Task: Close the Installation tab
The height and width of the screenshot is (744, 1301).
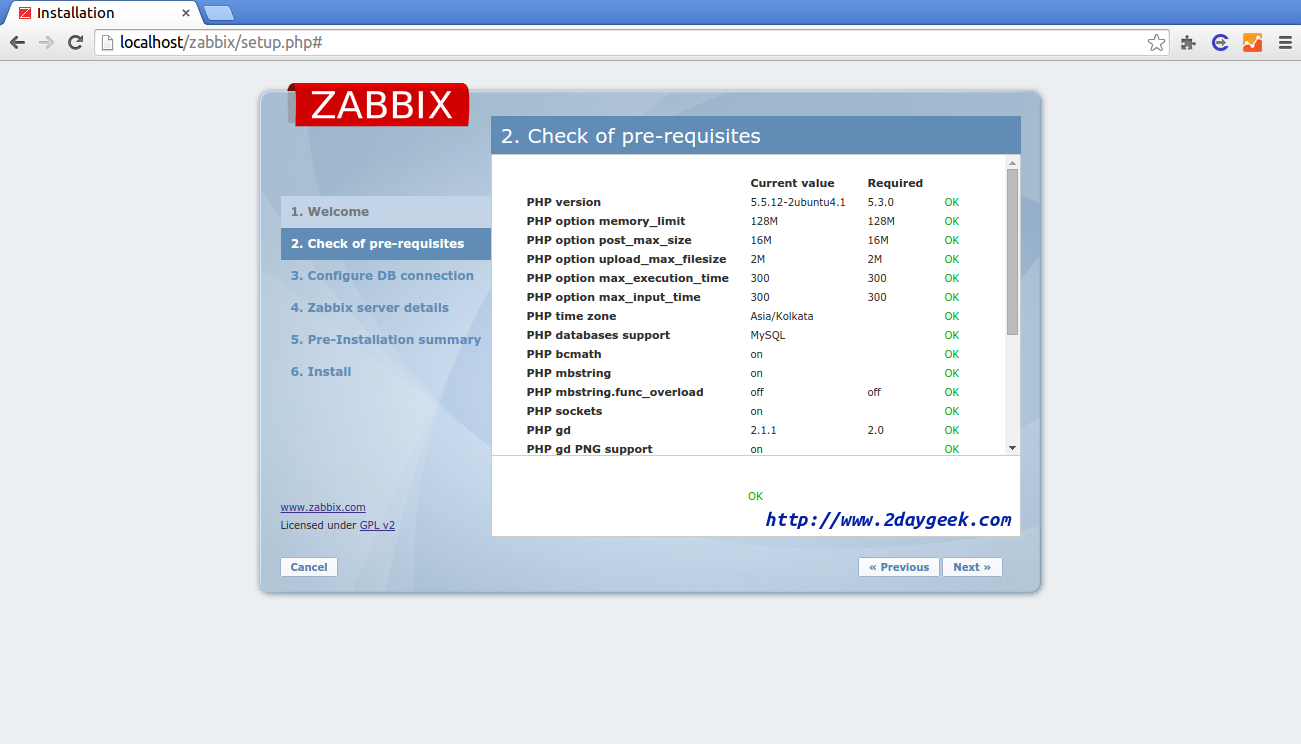Action: (x=186, y=13)
